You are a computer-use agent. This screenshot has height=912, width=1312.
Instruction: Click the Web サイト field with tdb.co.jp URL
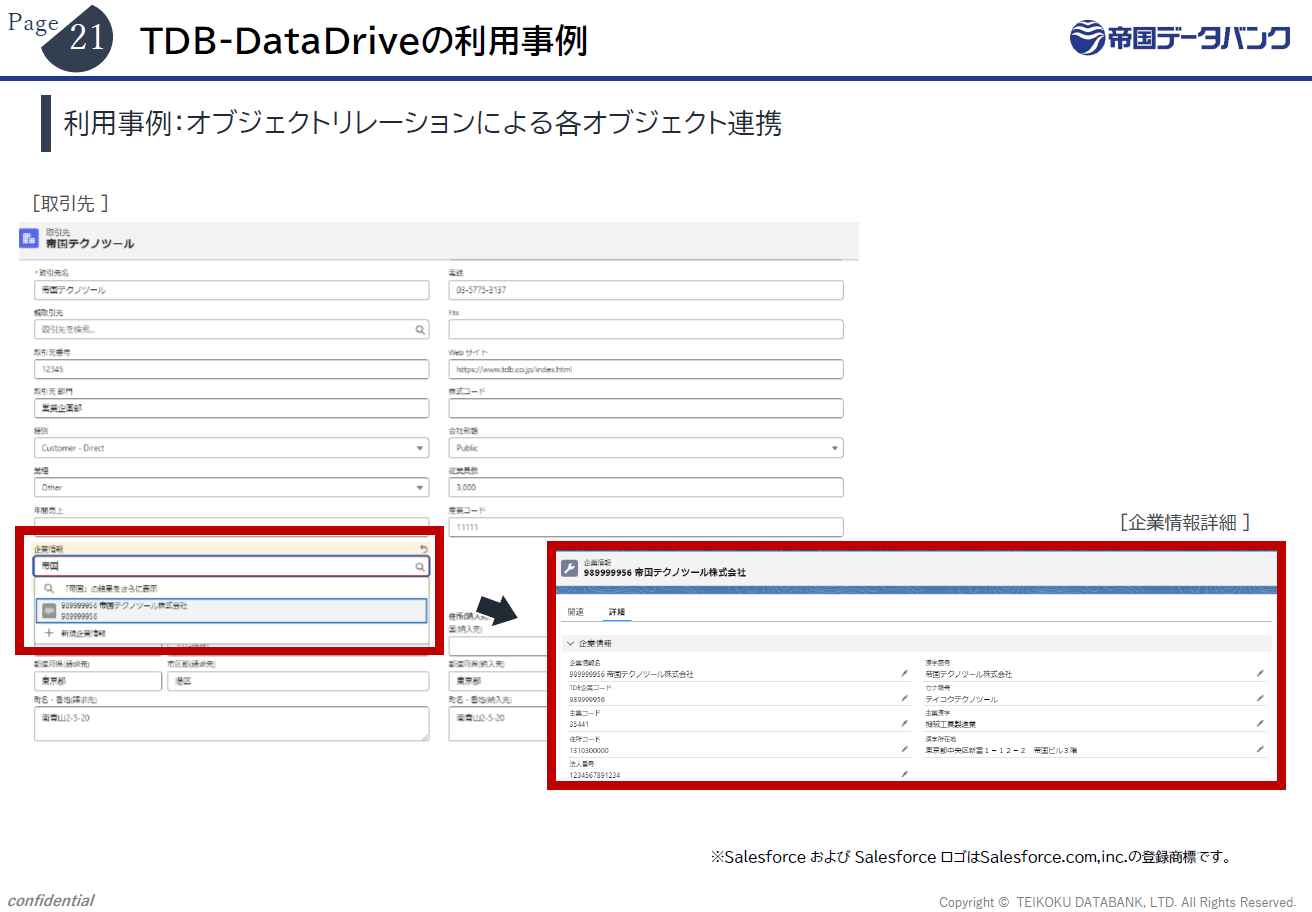(646, 369)
